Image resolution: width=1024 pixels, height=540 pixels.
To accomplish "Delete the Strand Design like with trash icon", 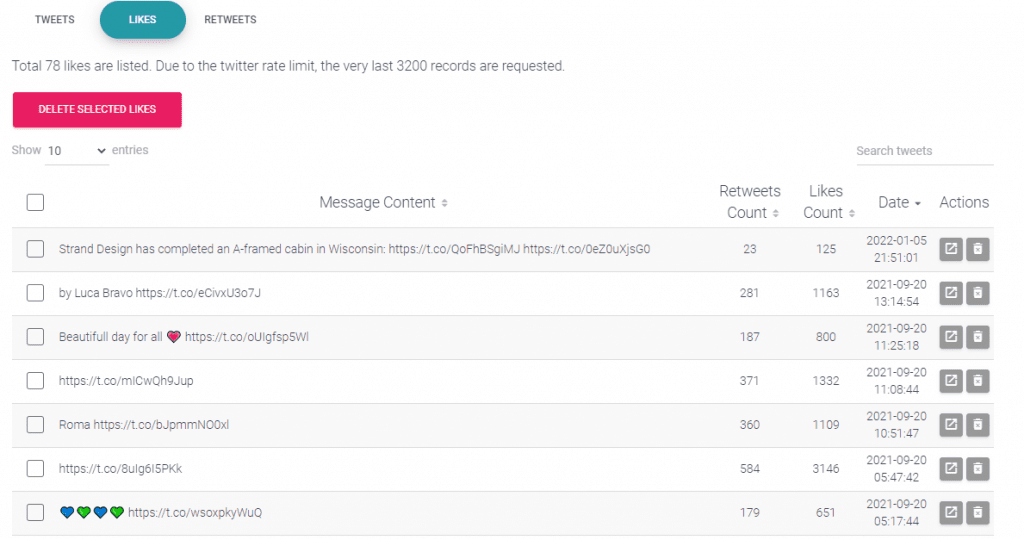I will tap(978, 249).
